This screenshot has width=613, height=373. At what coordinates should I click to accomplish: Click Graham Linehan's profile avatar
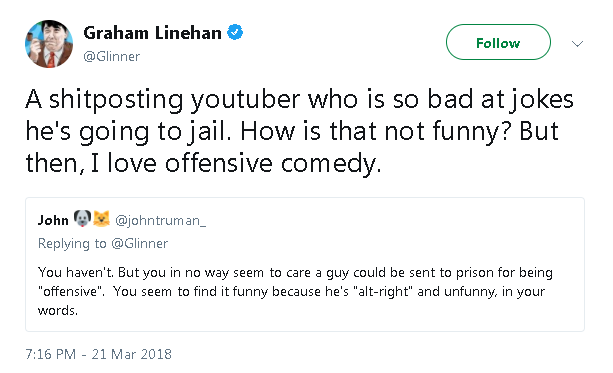tap(49, 44)
